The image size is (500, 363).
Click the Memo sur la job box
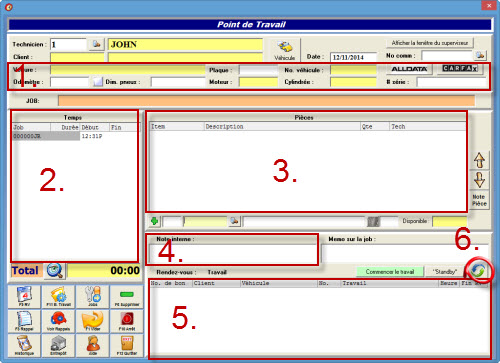[406, 253]
